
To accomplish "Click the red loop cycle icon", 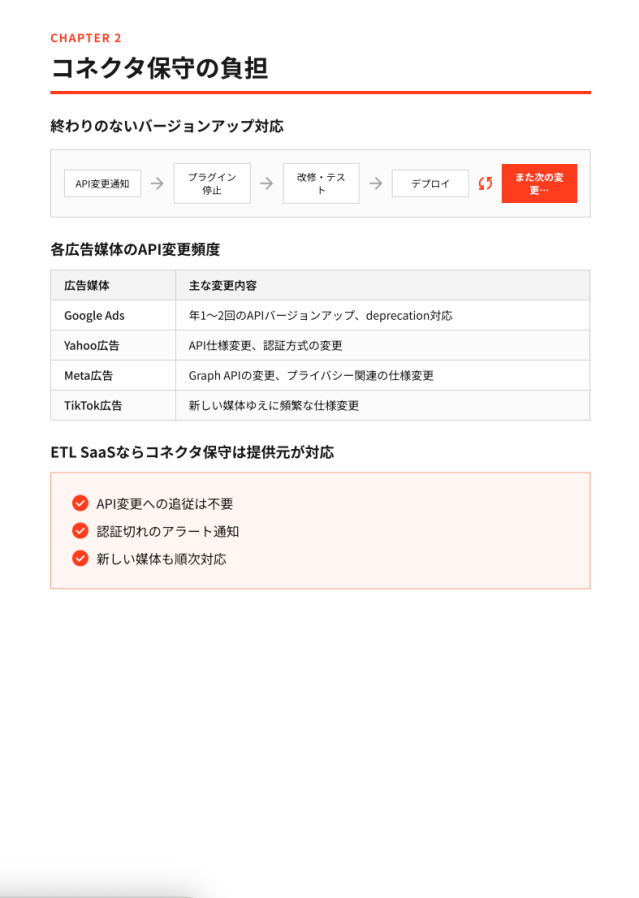I will [x=485, y=183].
